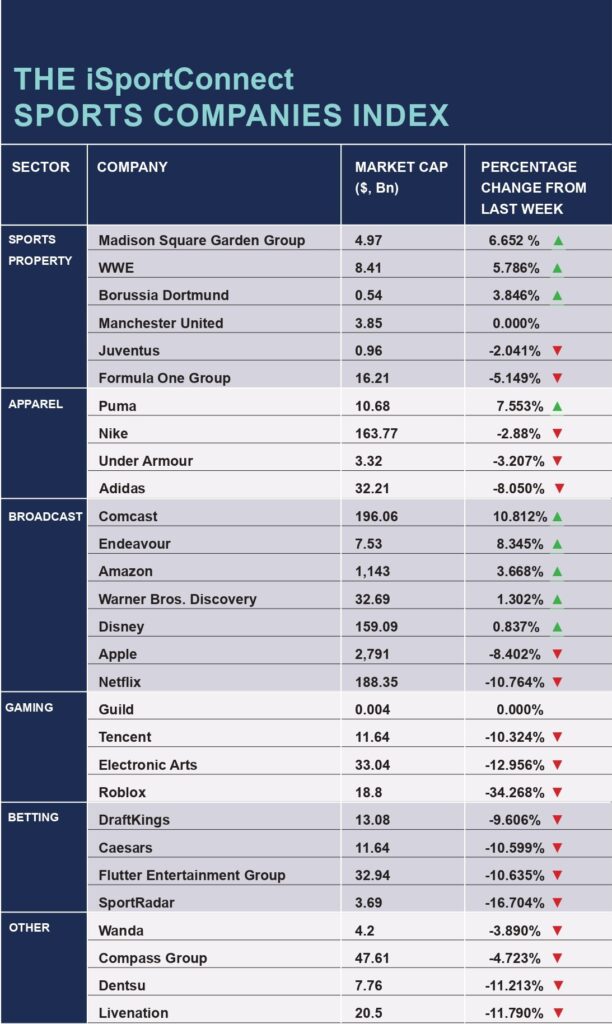This screenshot has width=612, height=1024.
Task: Click the green up arrow next to Comcast
Action: 557,517
